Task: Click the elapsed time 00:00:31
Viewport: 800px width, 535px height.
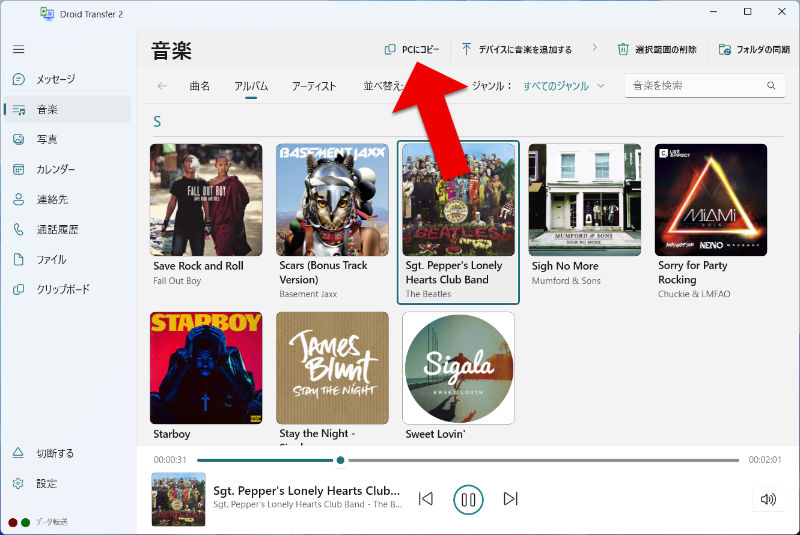Action: pyautogui.click(x=170, y=460)
